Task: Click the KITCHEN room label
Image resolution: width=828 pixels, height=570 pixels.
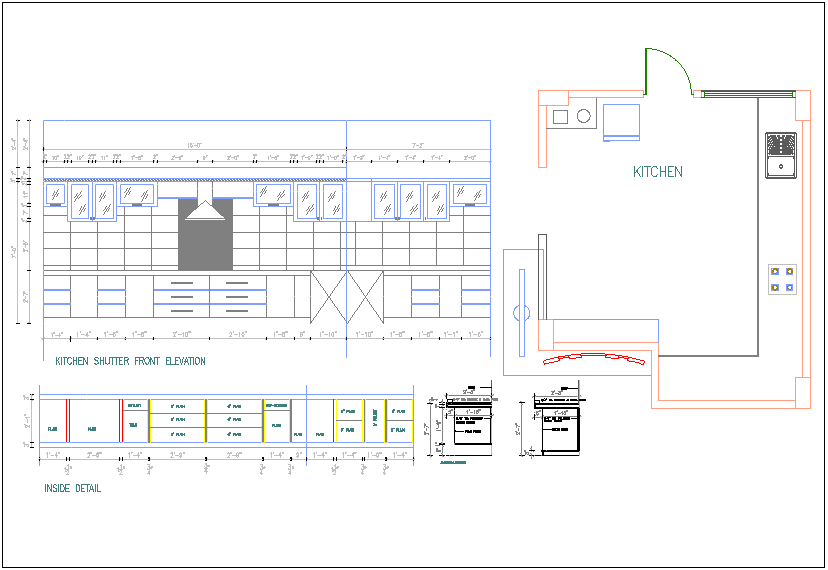Action: pyautogui.click(x=658, y=172)
